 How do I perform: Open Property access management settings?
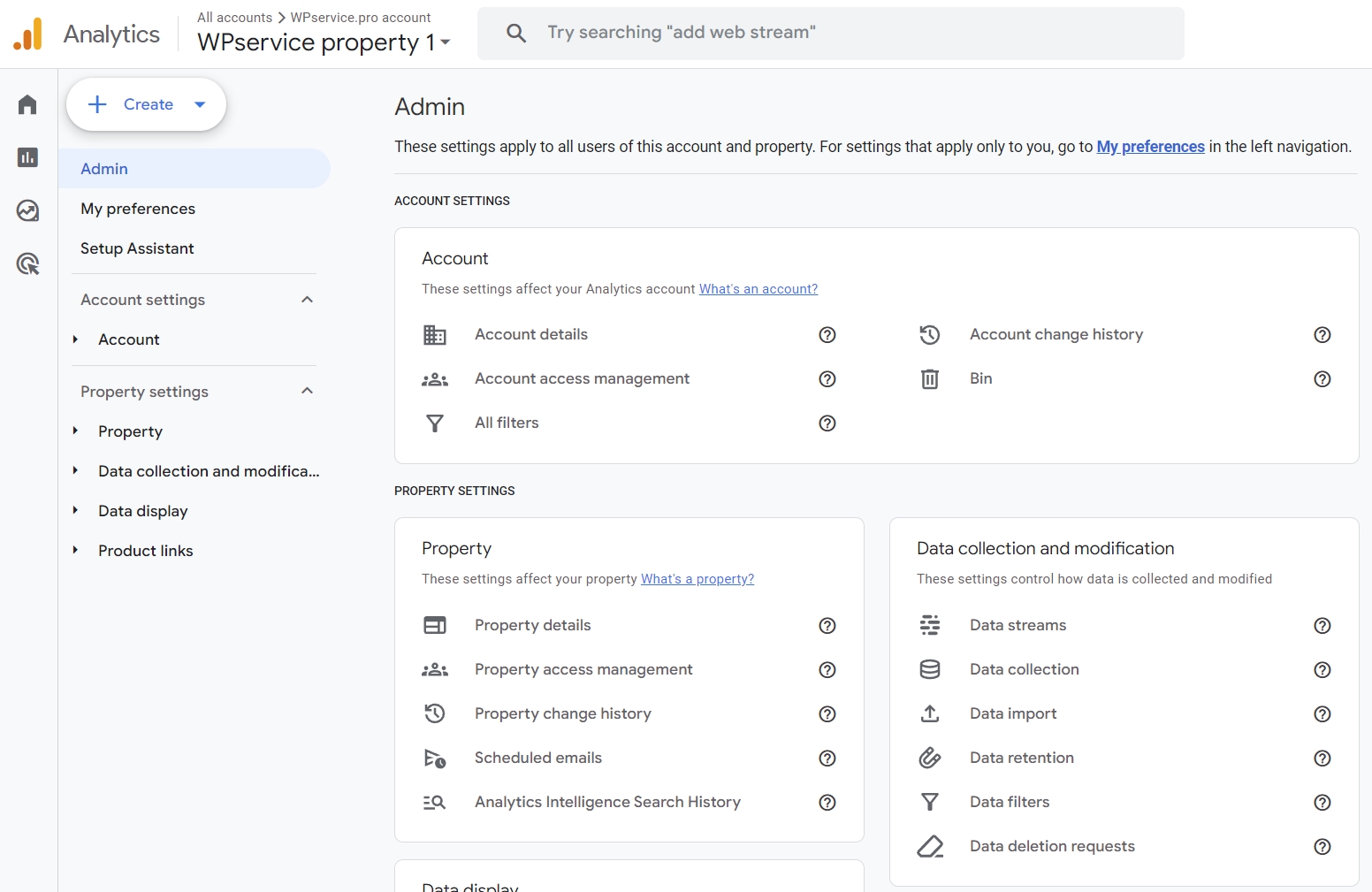583,670
